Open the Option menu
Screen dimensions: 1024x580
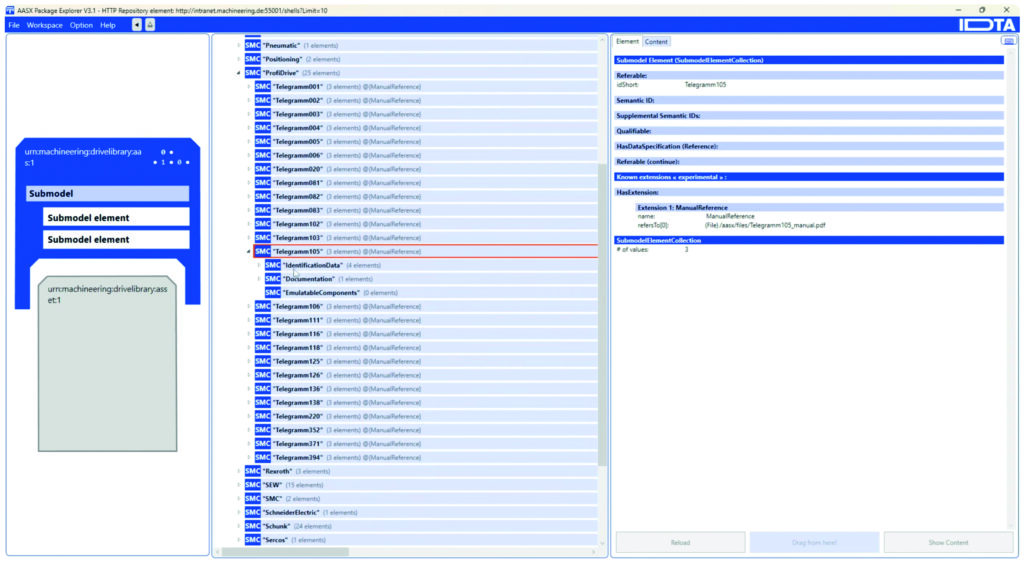pyautogui.click(x=81, y=25)
